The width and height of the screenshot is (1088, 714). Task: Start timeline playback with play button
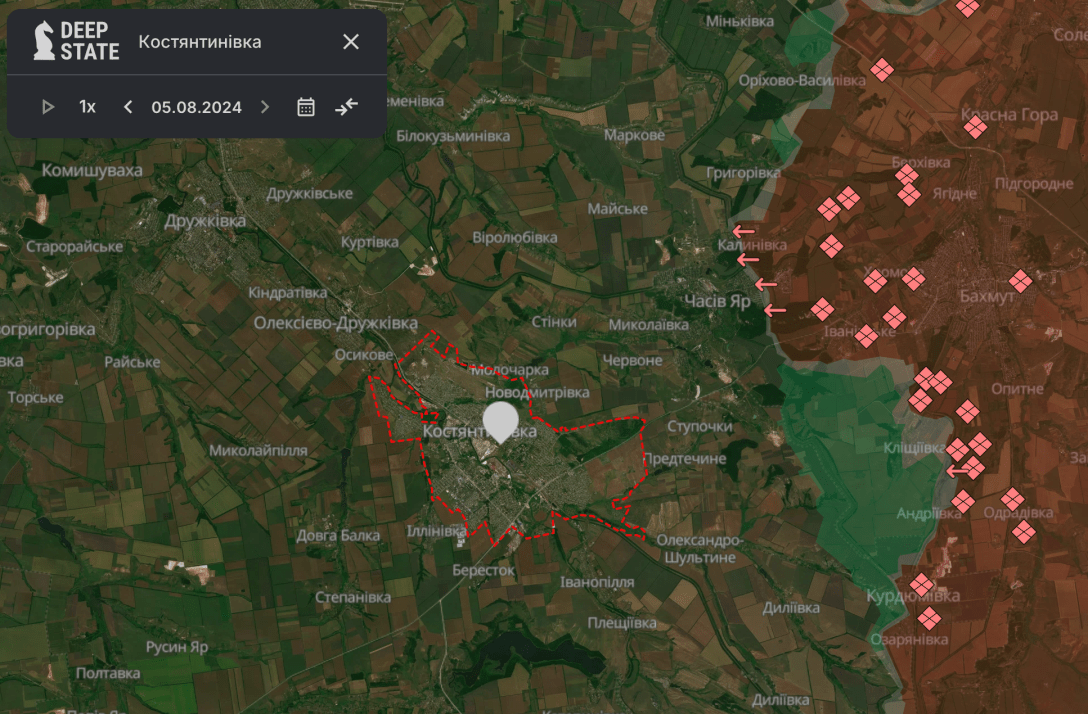click(x=48, y=107)
